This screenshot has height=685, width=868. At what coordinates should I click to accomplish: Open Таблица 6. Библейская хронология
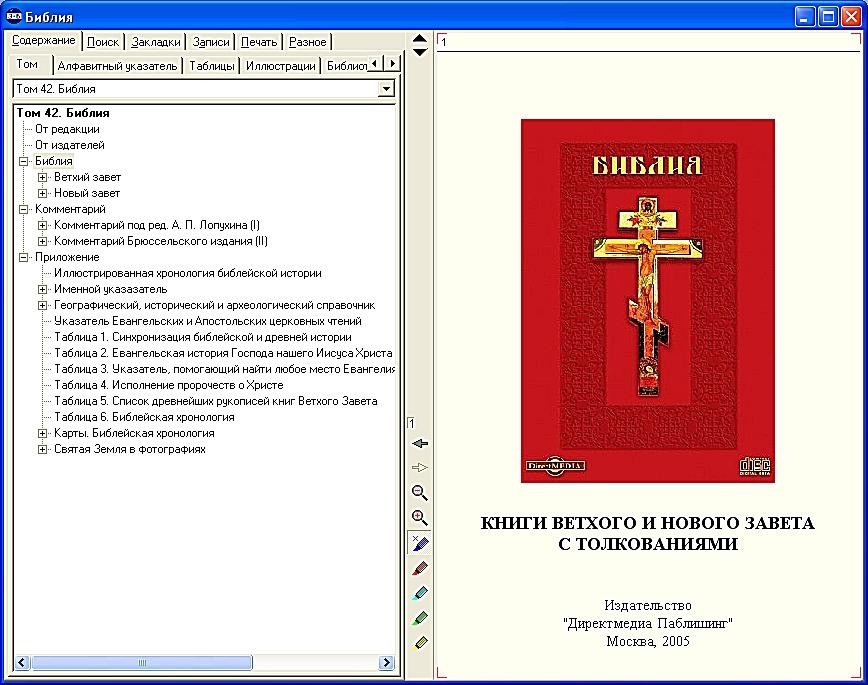144,418
